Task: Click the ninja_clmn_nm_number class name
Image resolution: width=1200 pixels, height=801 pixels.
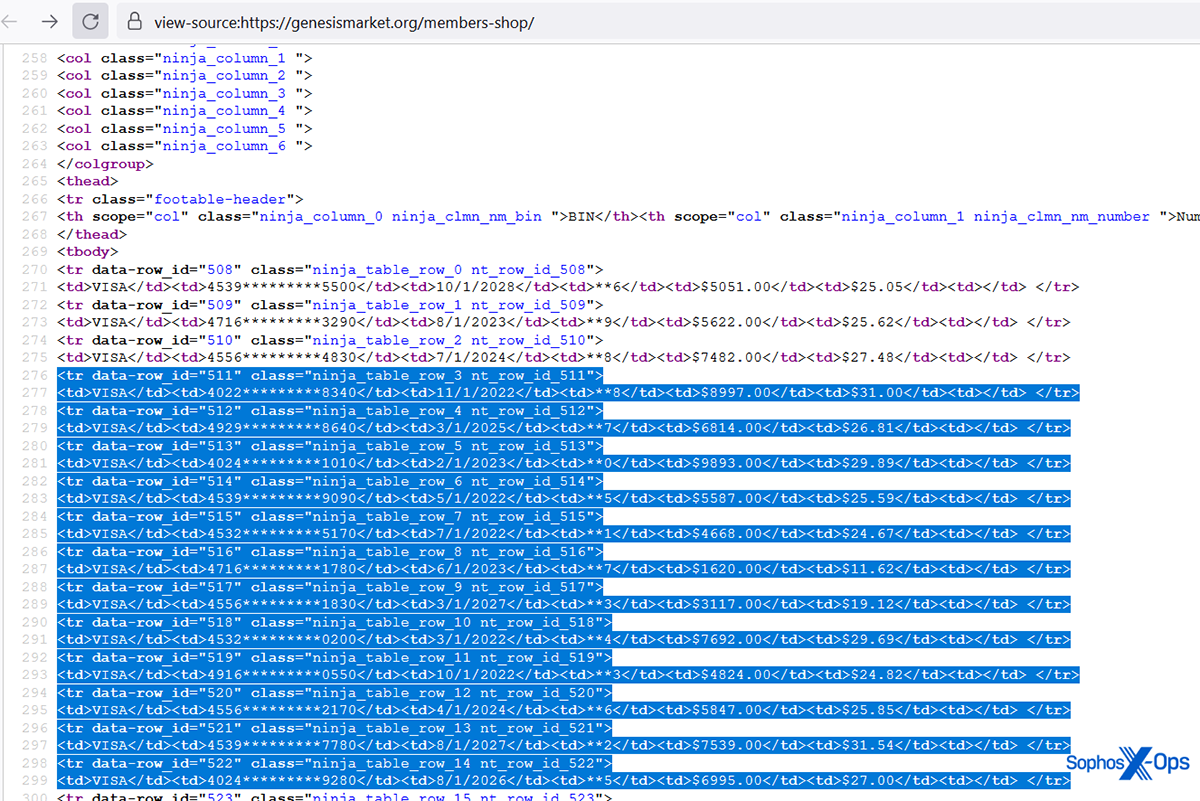Action: [x=1063, y=216]
